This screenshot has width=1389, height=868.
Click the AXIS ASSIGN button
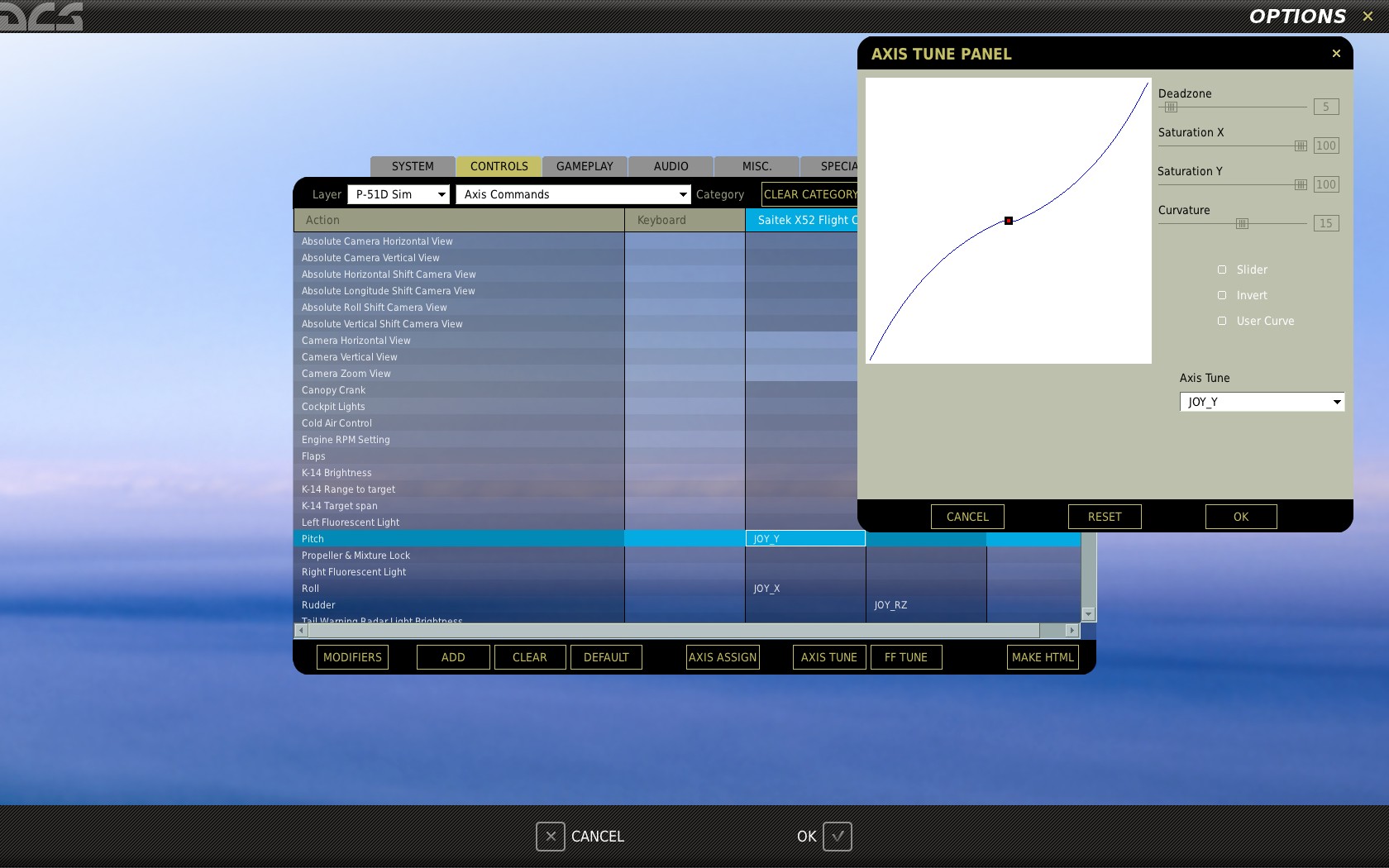point(723,657)
